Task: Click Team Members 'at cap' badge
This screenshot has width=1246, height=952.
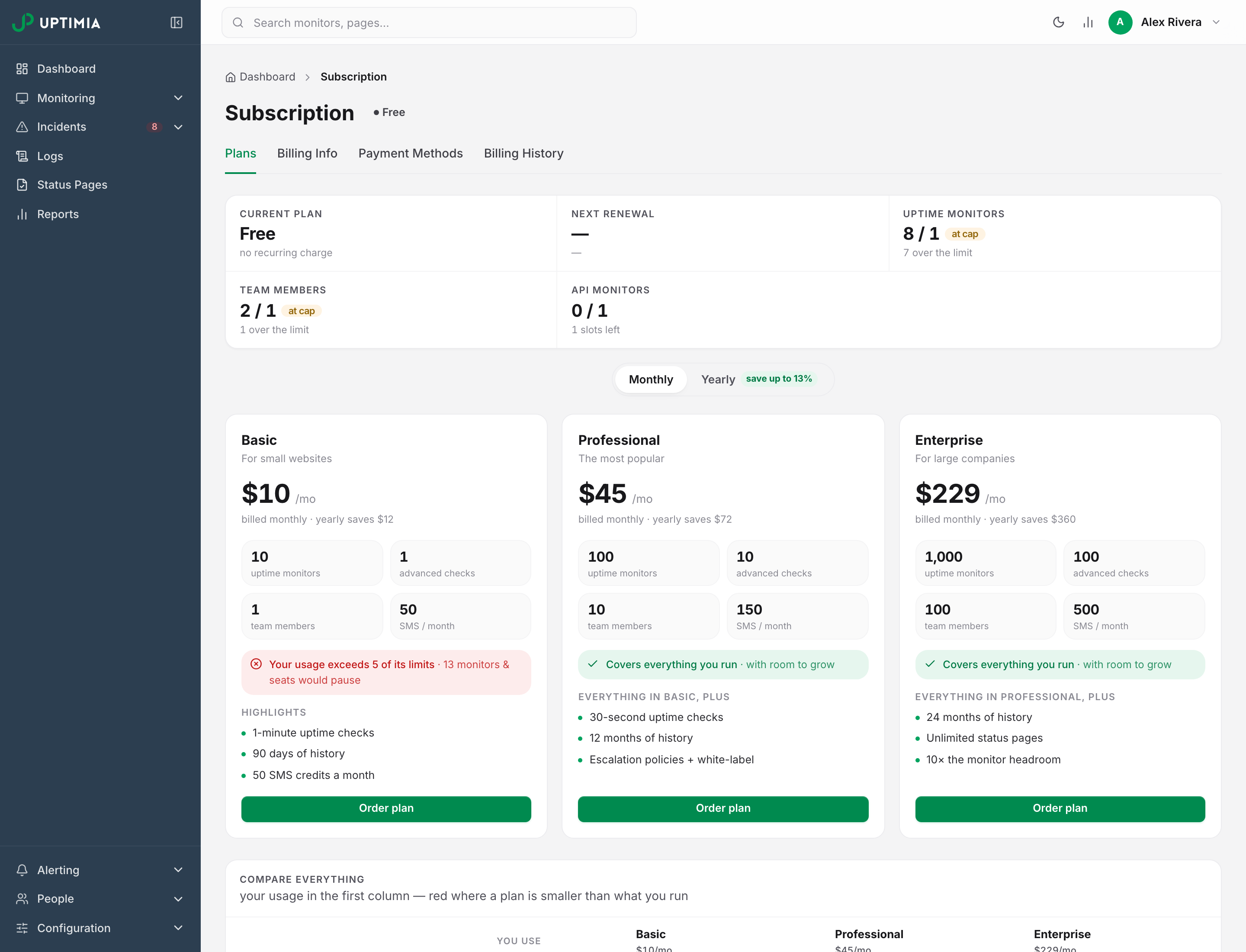Action: click(x=302, y=311)
